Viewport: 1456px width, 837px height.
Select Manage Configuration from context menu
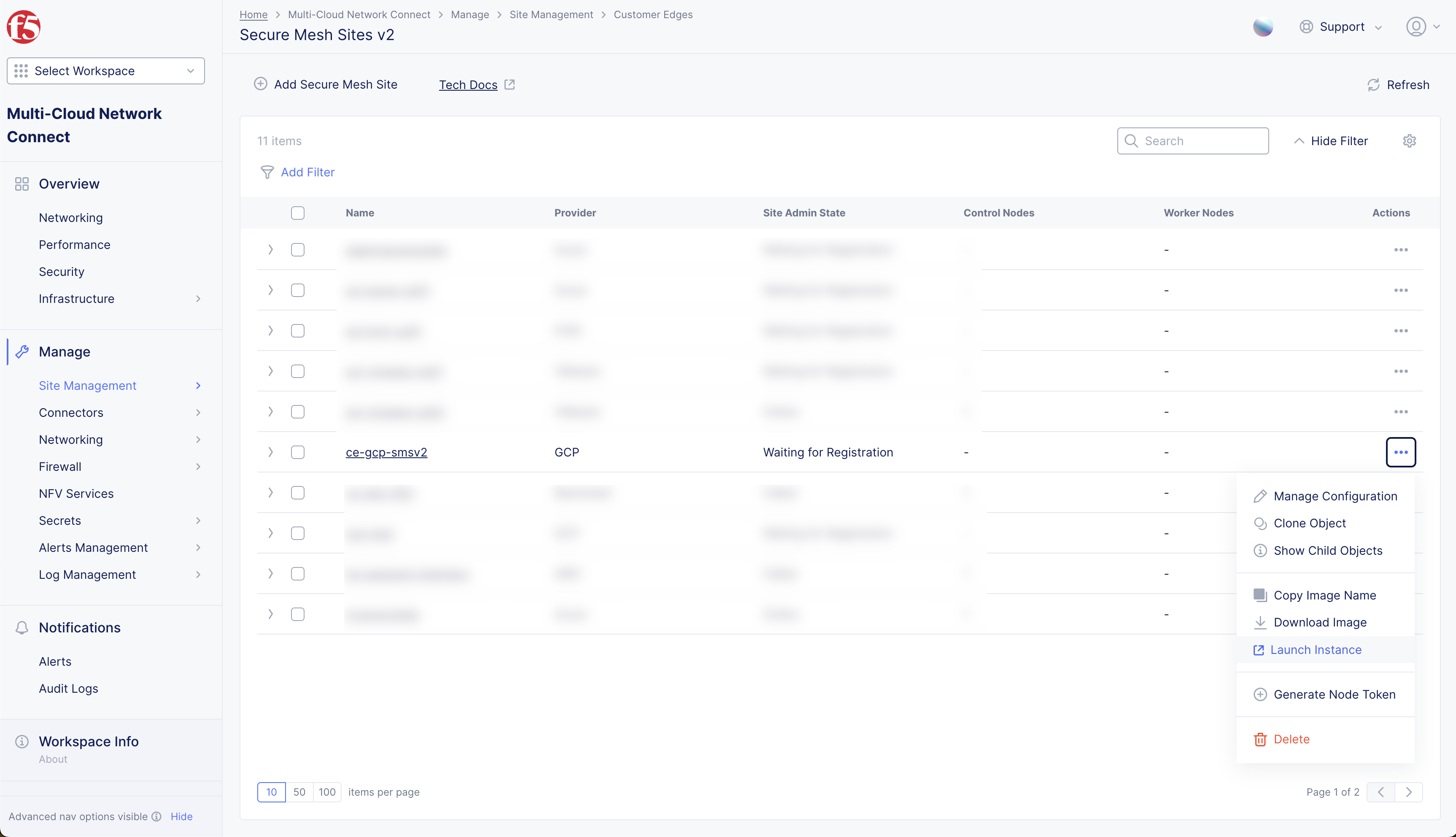[x=1326, y=496]
